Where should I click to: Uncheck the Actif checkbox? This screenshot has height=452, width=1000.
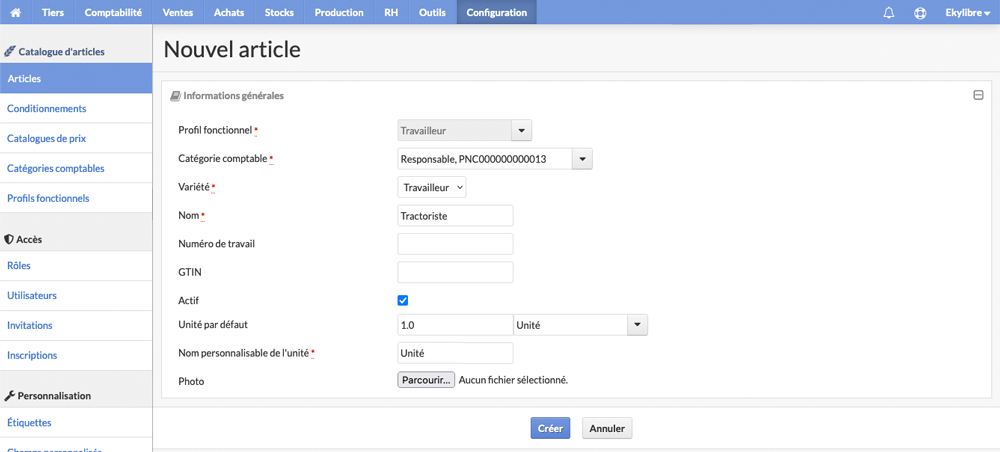tap(402, 300)
